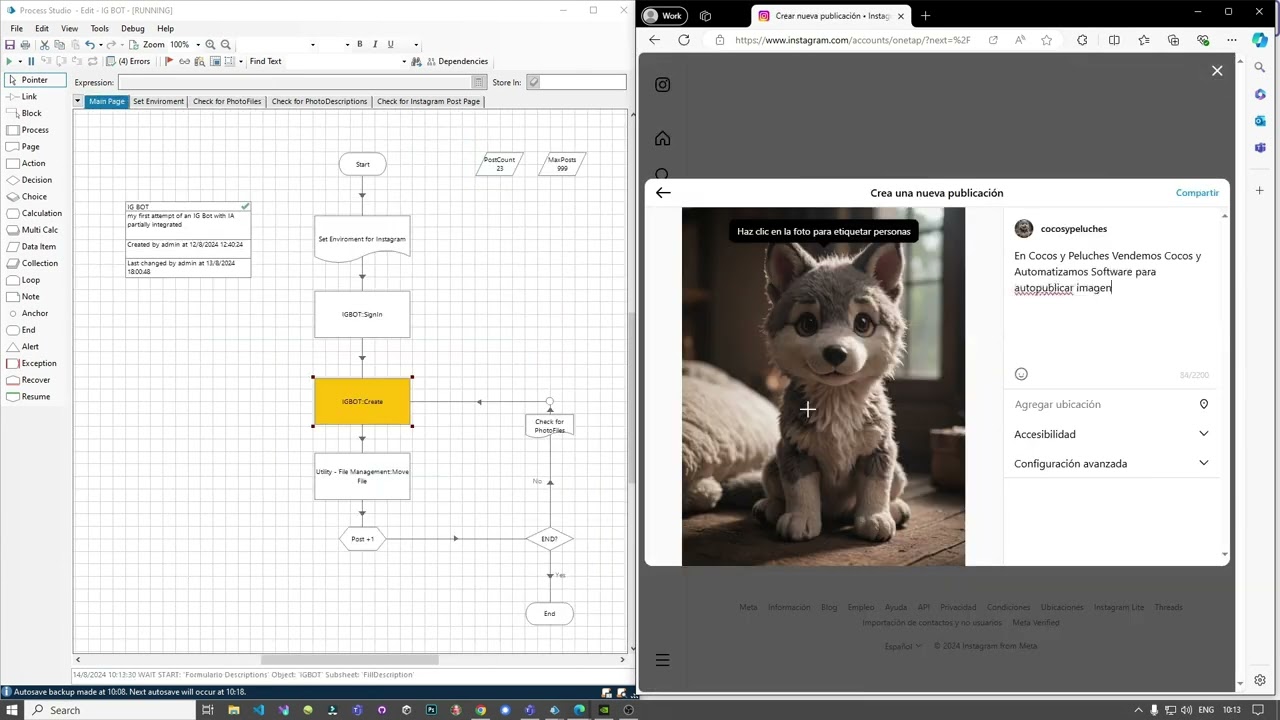Viewport: 1280px width, 720px height.
Task: Switch to Set Enviroment page tab
Action: pyautogui.click(x=158, y=101)
